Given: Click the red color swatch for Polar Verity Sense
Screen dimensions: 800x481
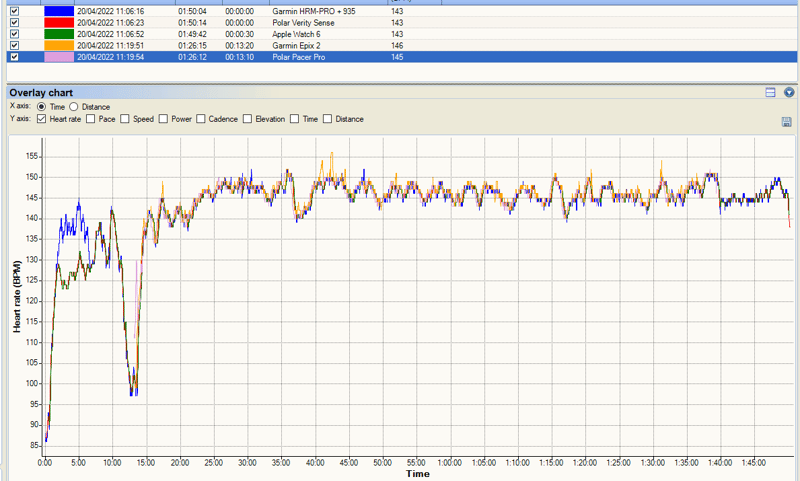Looking at the screenshot, I should tap(59, 22).
